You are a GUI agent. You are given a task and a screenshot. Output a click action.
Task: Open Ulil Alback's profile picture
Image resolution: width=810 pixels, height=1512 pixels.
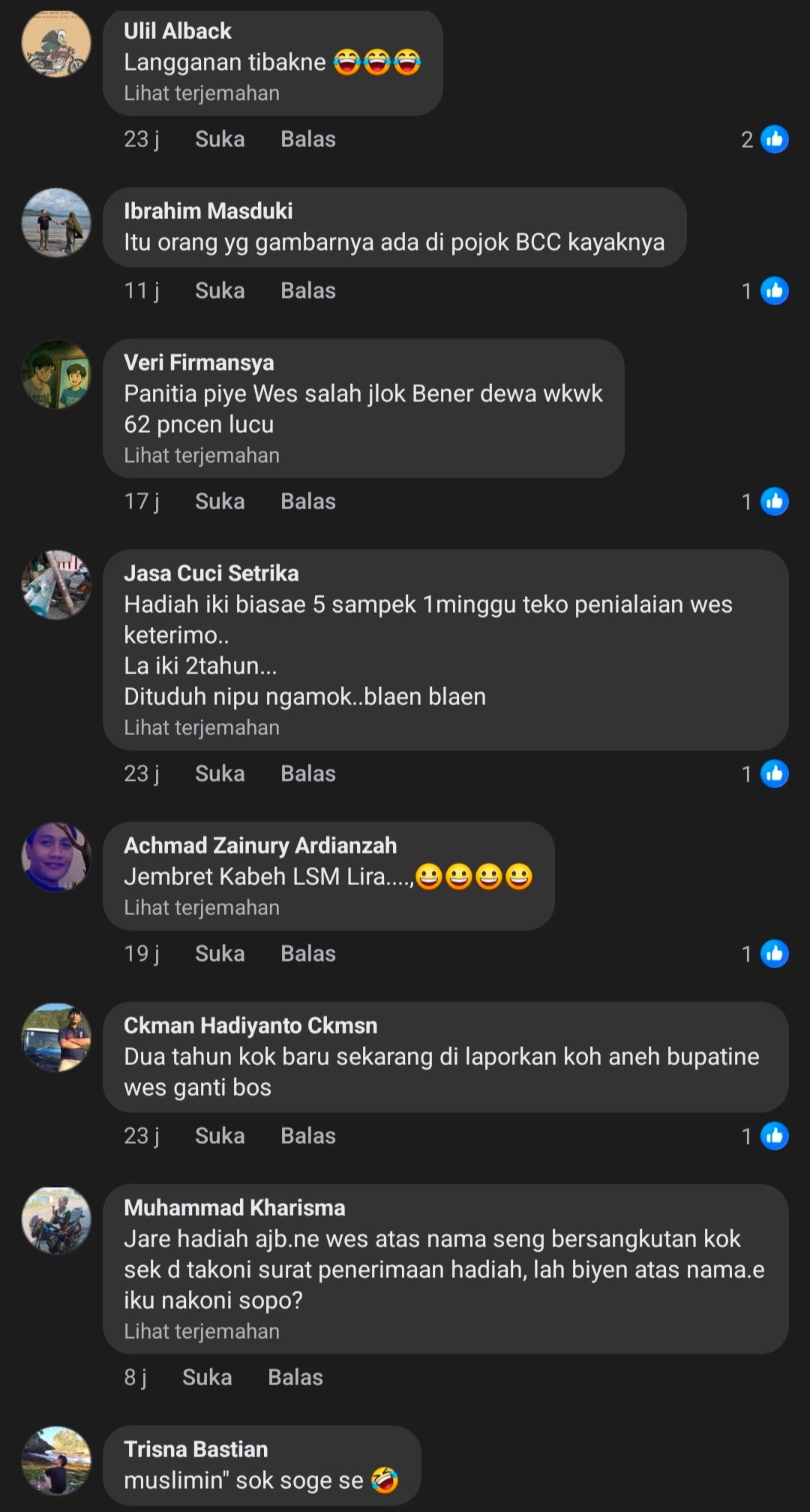coord(56,44)
